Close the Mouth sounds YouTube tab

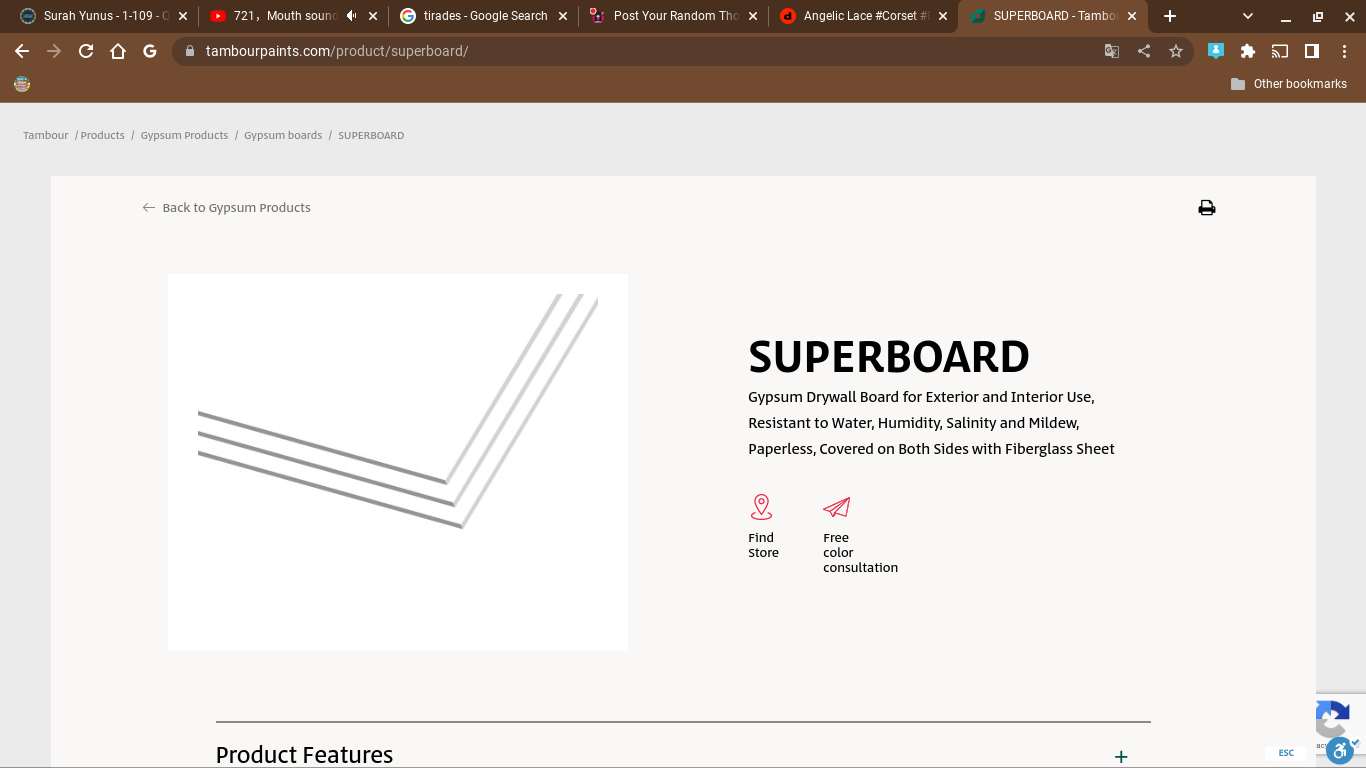373,16
